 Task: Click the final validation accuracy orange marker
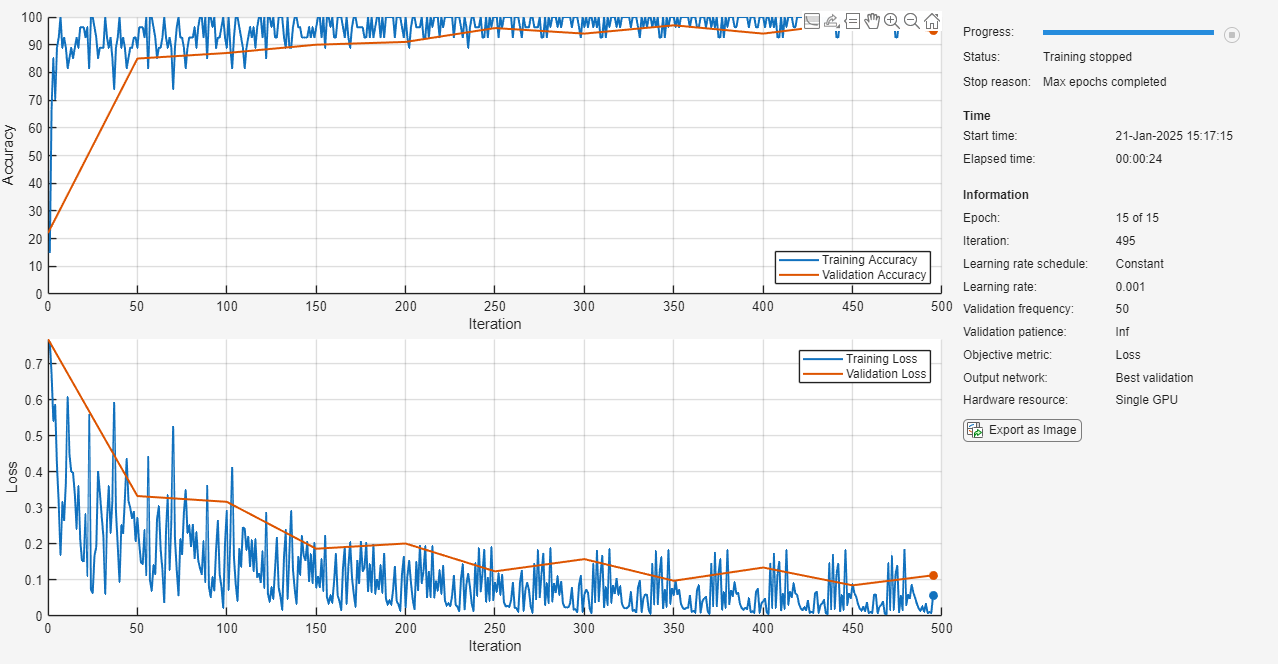pos(933,30)
